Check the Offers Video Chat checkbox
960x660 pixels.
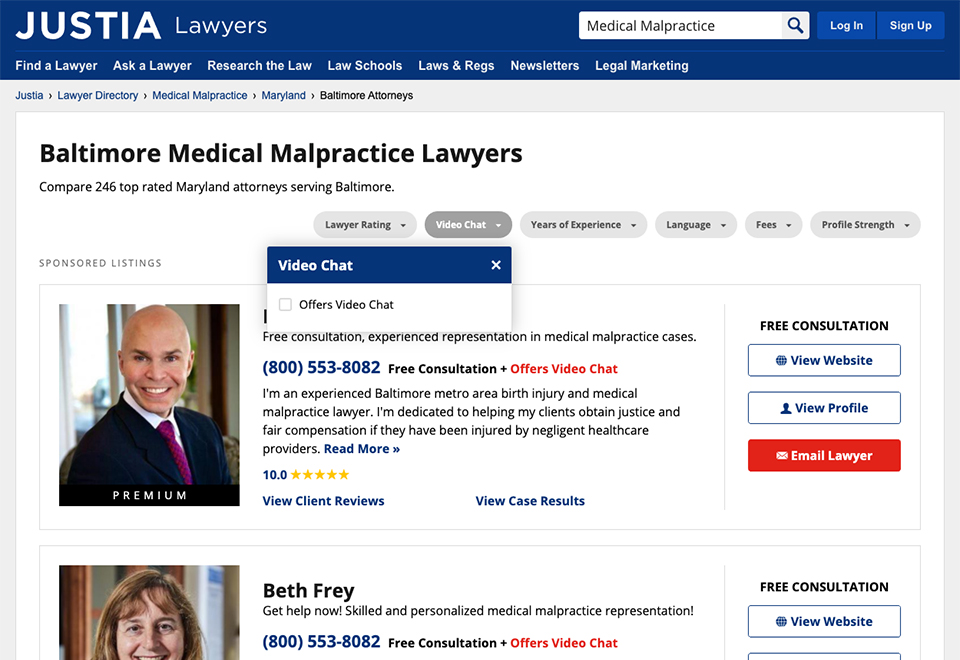click(286, 305)
